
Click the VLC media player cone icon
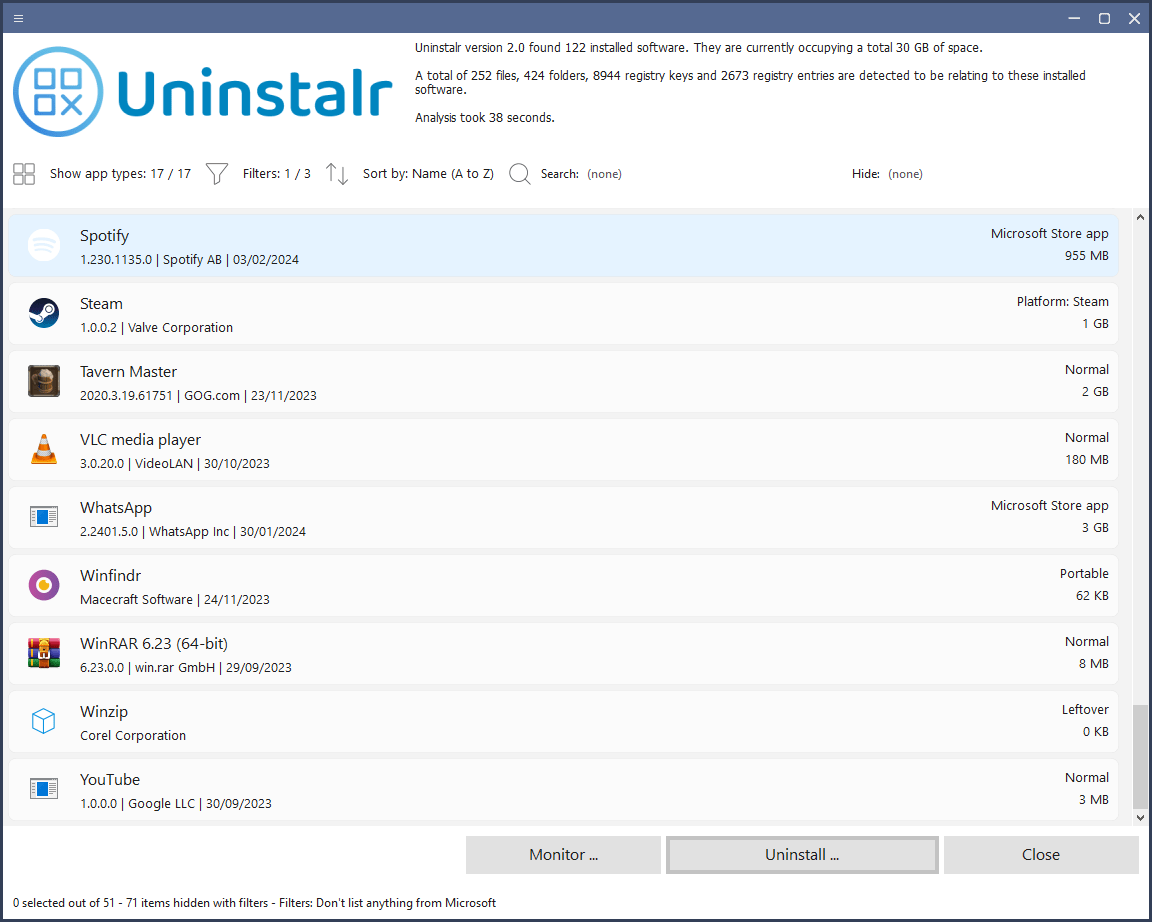[44, 450]
